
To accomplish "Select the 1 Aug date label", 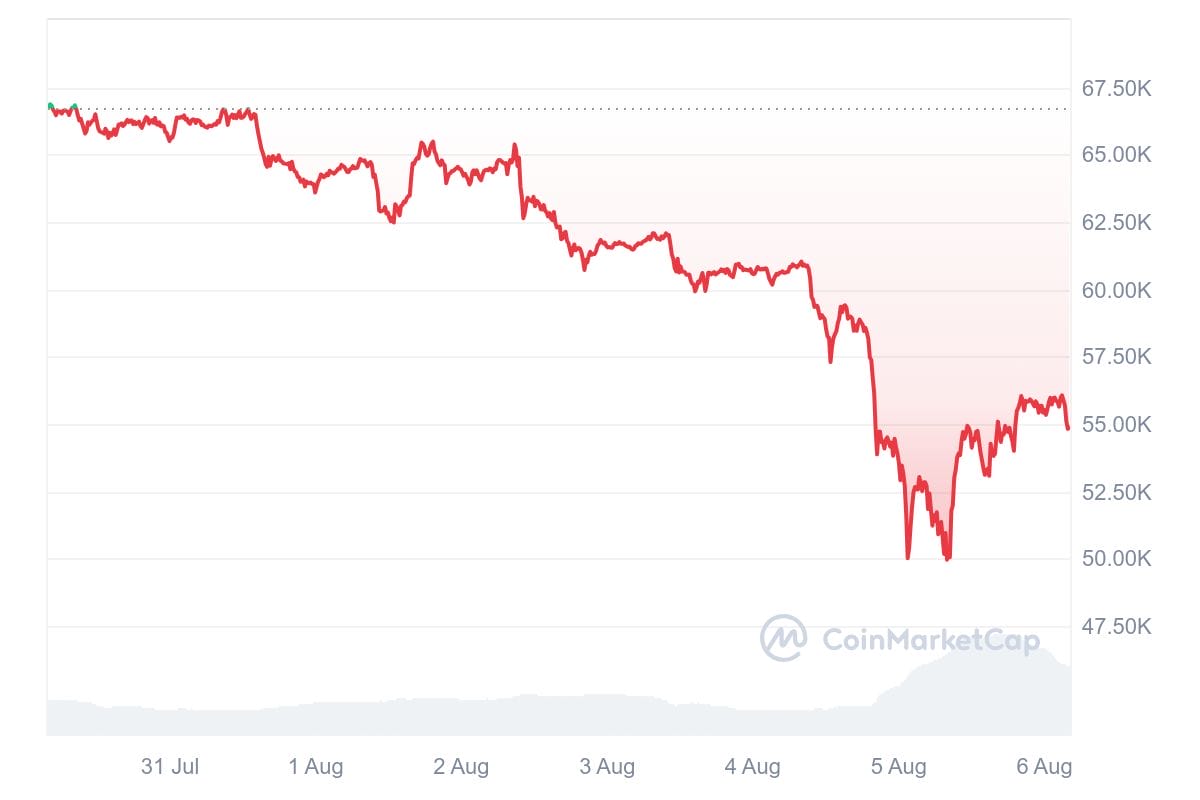I will point(316,767).
